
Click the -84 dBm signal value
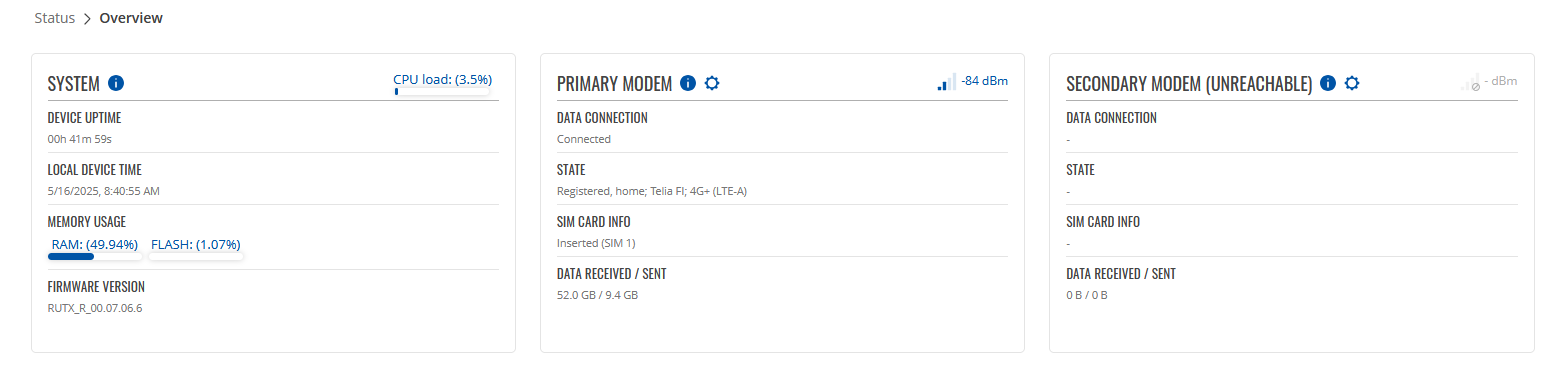984,81
